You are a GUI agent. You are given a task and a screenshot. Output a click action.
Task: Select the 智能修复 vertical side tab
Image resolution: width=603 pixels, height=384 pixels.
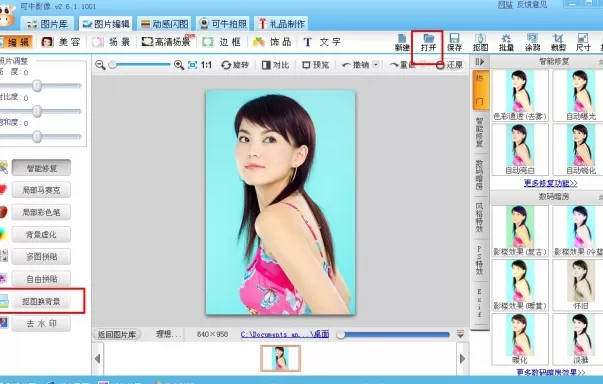[x=480, y=132]
